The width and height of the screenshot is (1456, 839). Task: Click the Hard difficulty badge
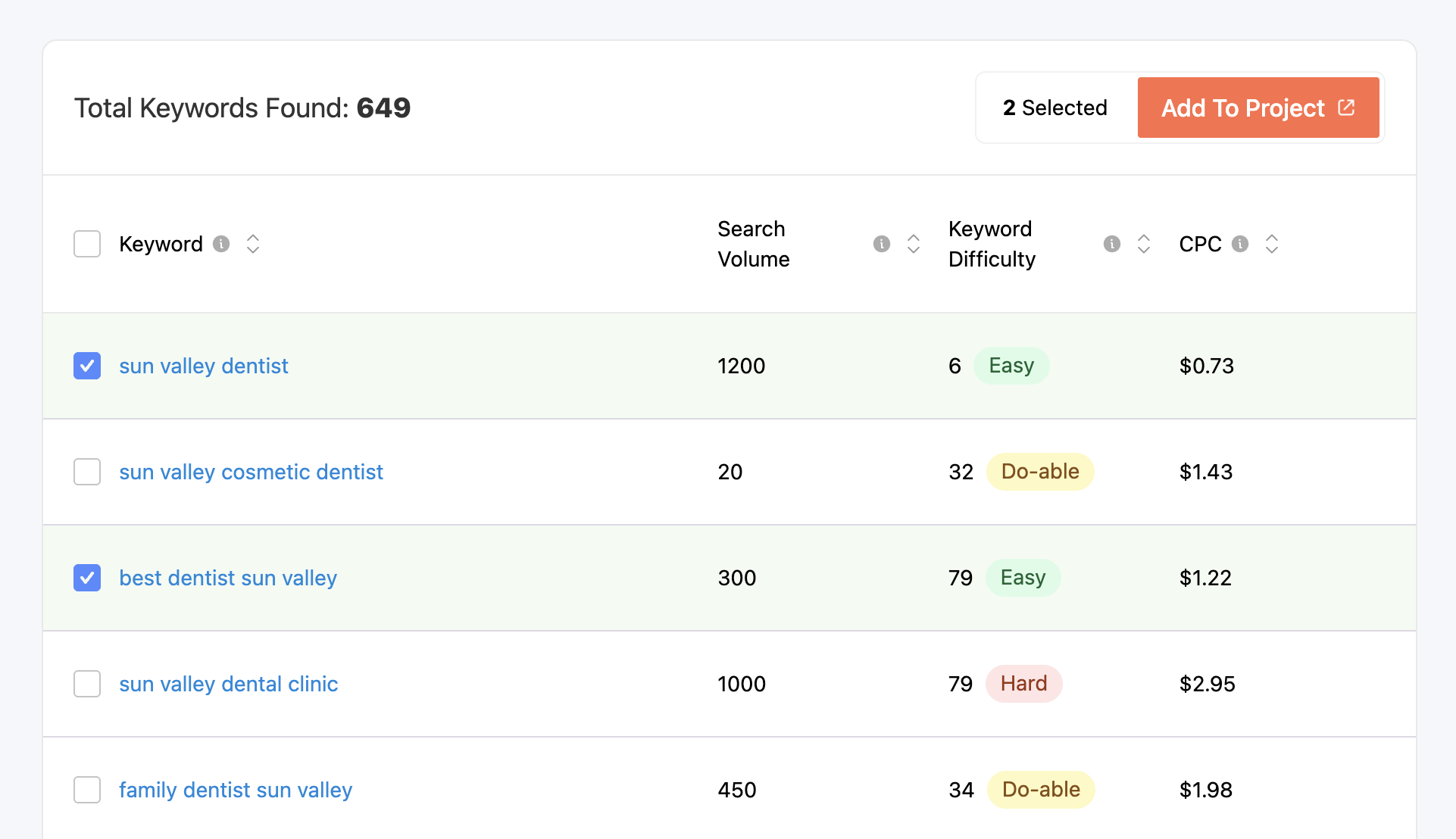point(1023,684)
